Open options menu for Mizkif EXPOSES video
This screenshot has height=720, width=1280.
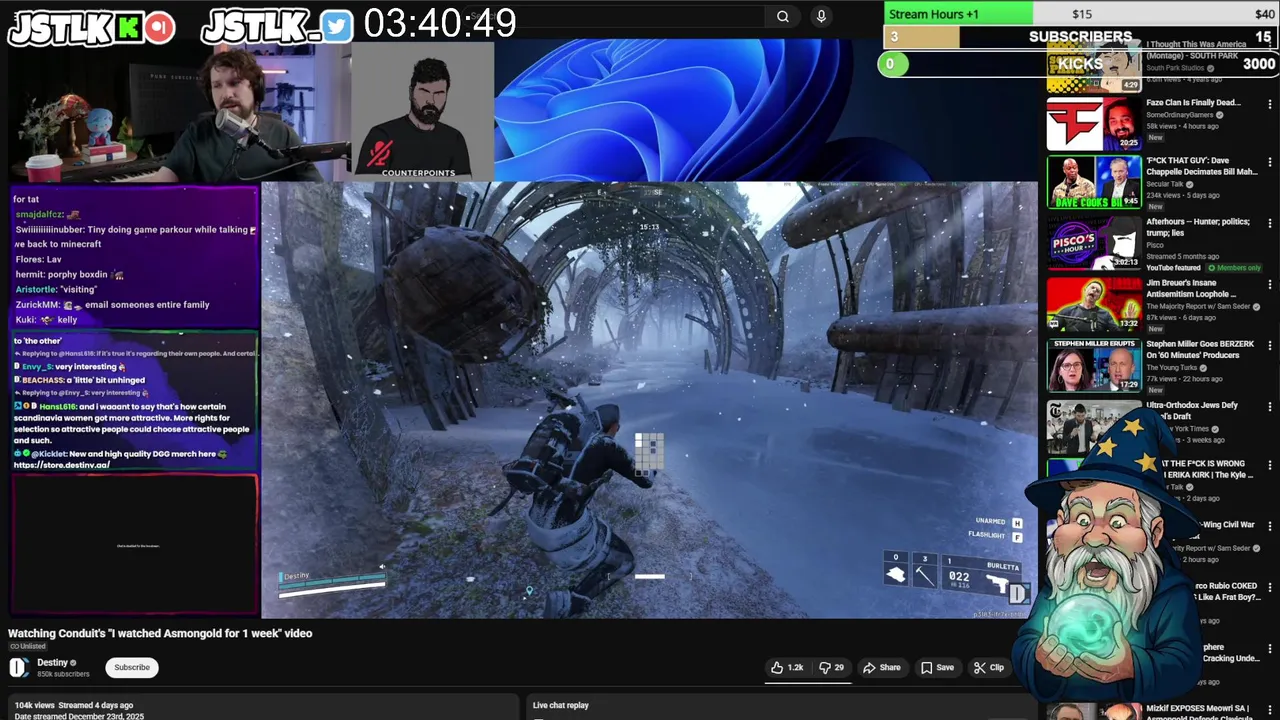(x=1270, y=710)
